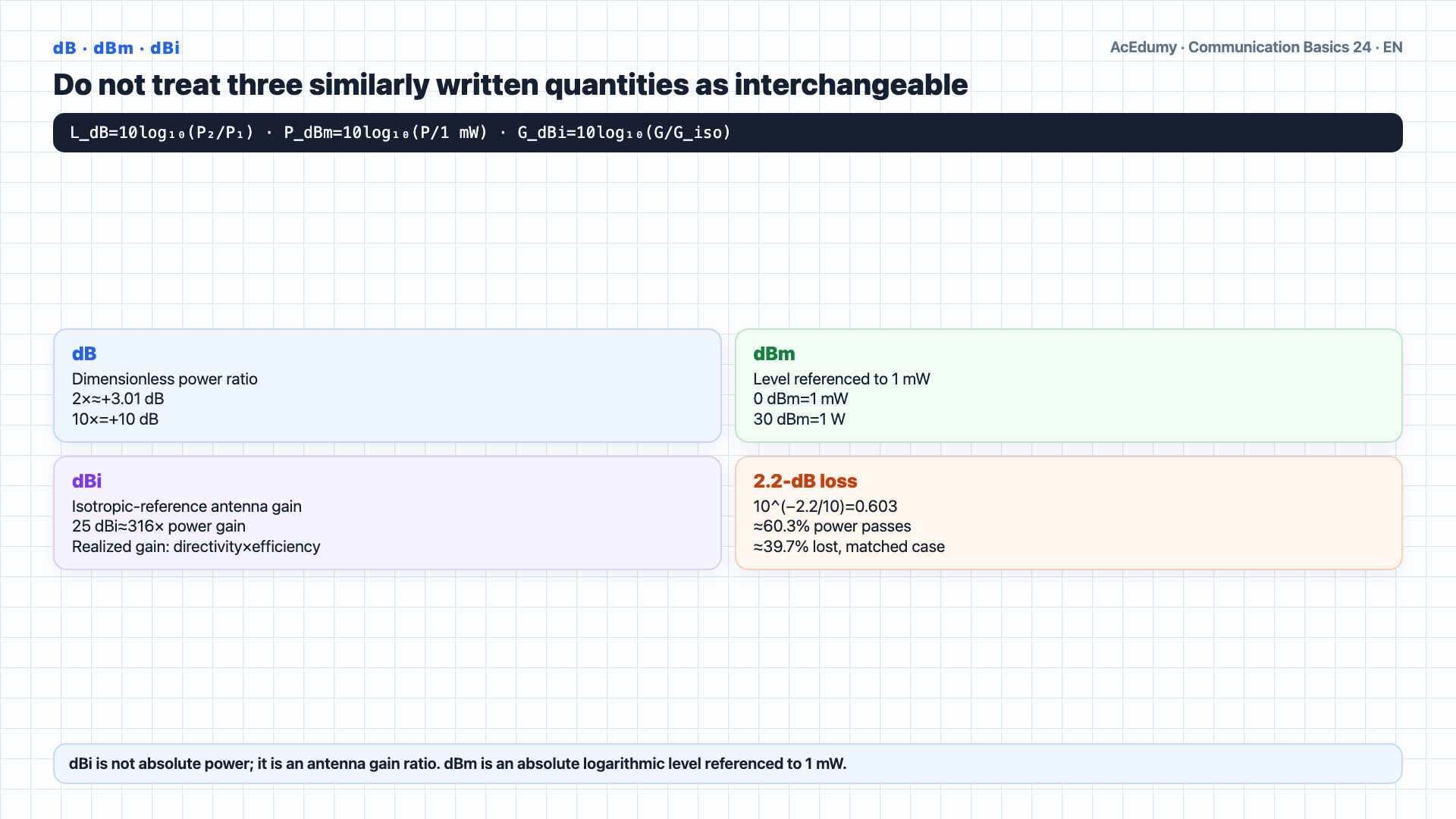Click the '0 dBm=1 mW' line
The width and height of the screenshot is (1456, 819).
point(800,399)
